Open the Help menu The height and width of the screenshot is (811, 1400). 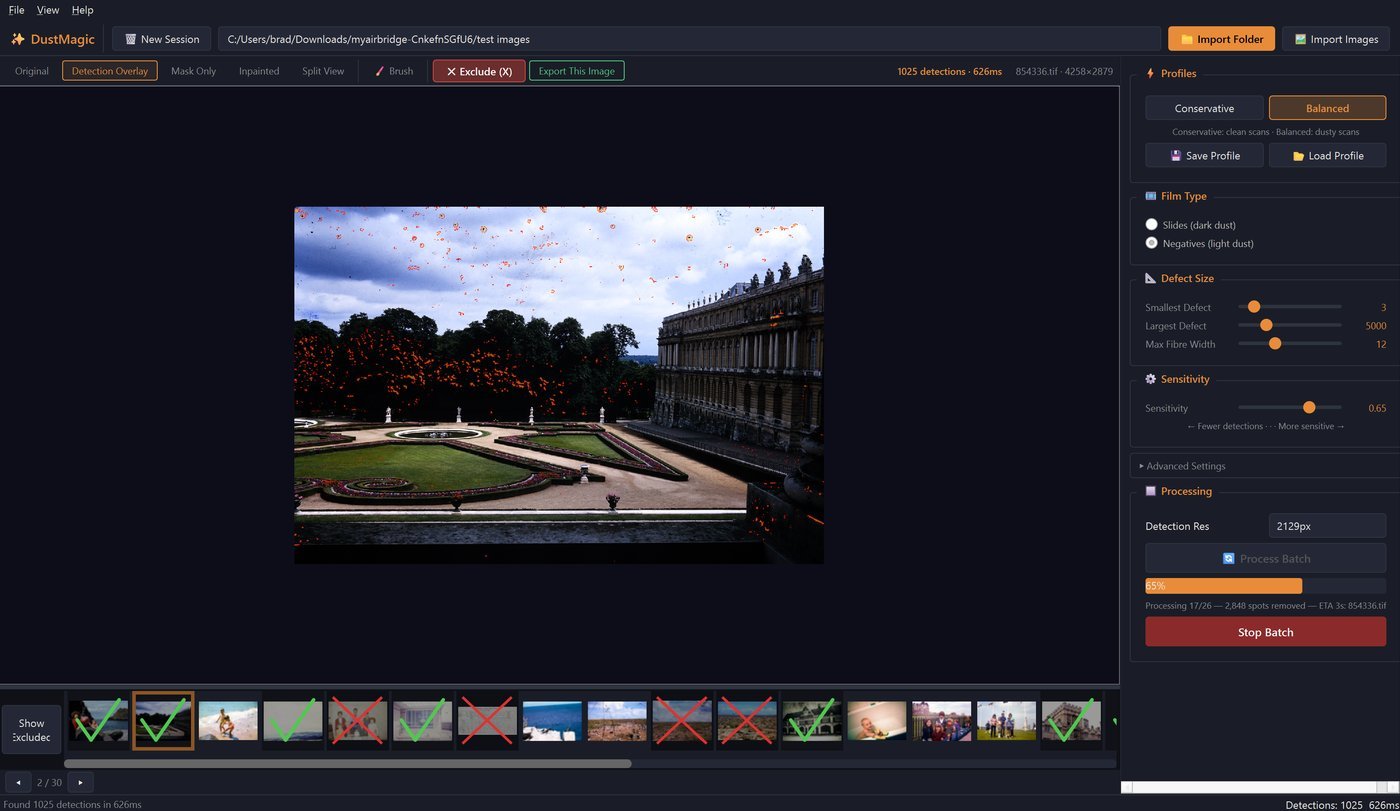coord(82,10)
